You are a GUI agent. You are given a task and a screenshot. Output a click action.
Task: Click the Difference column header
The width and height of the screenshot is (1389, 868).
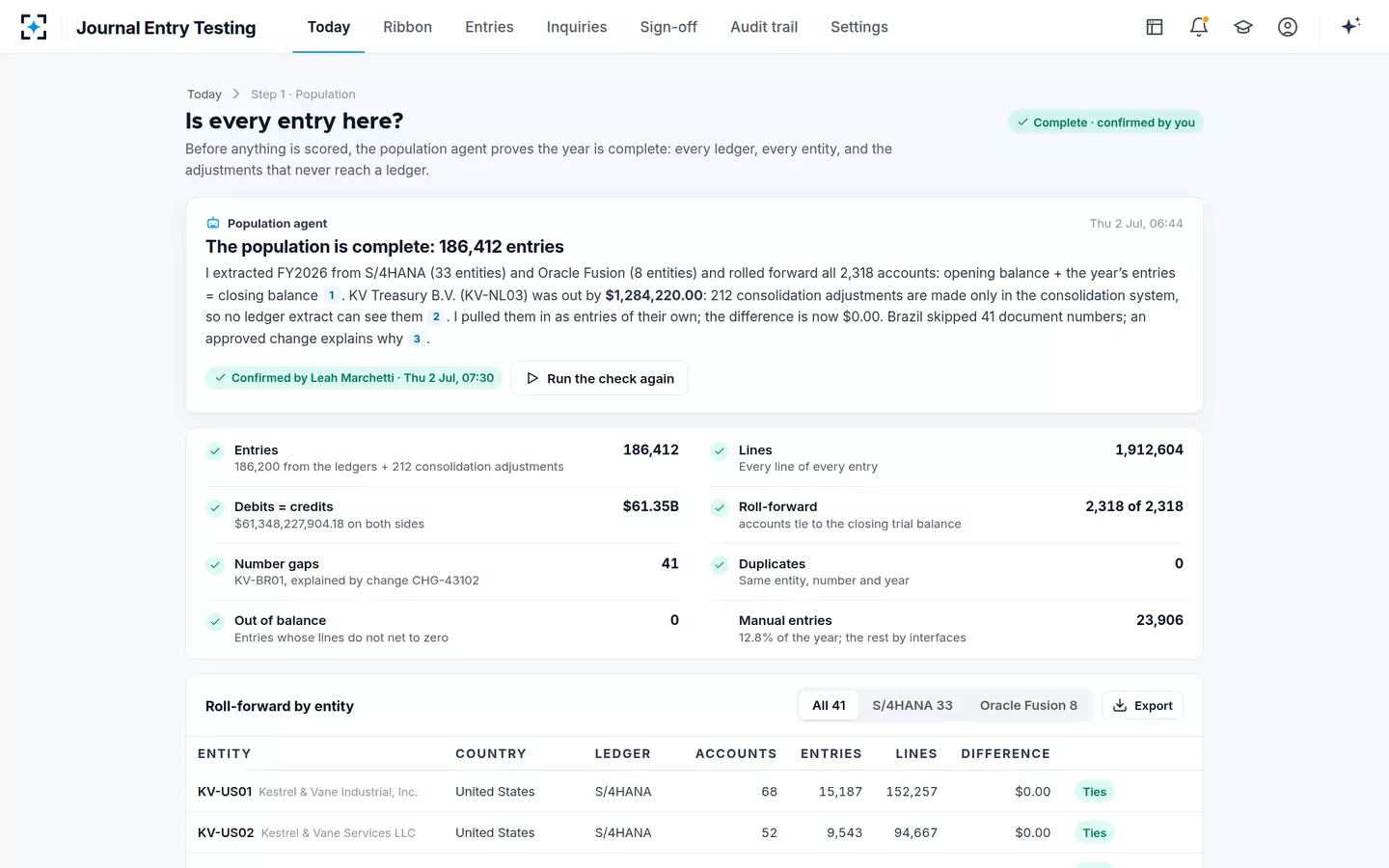click(1005, 753)
